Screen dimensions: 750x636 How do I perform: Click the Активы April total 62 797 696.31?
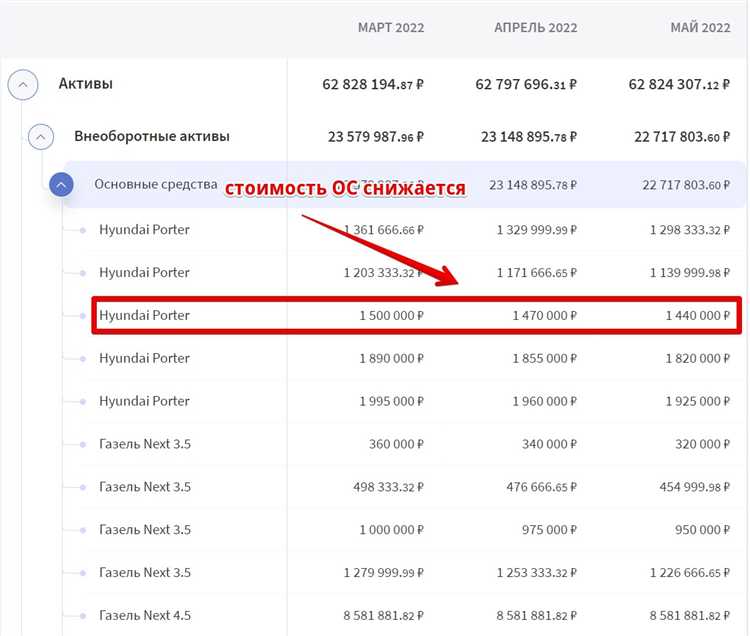point(526,85)
